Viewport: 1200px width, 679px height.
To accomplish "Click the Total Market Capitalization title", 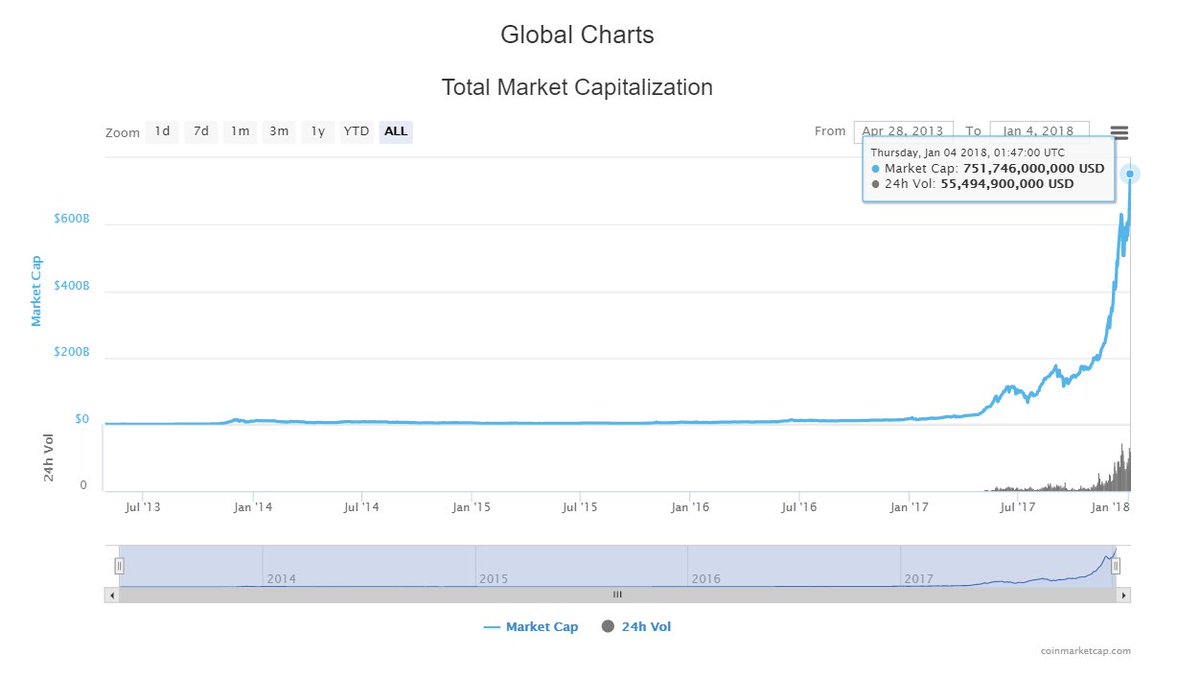I will coord(577,87).
